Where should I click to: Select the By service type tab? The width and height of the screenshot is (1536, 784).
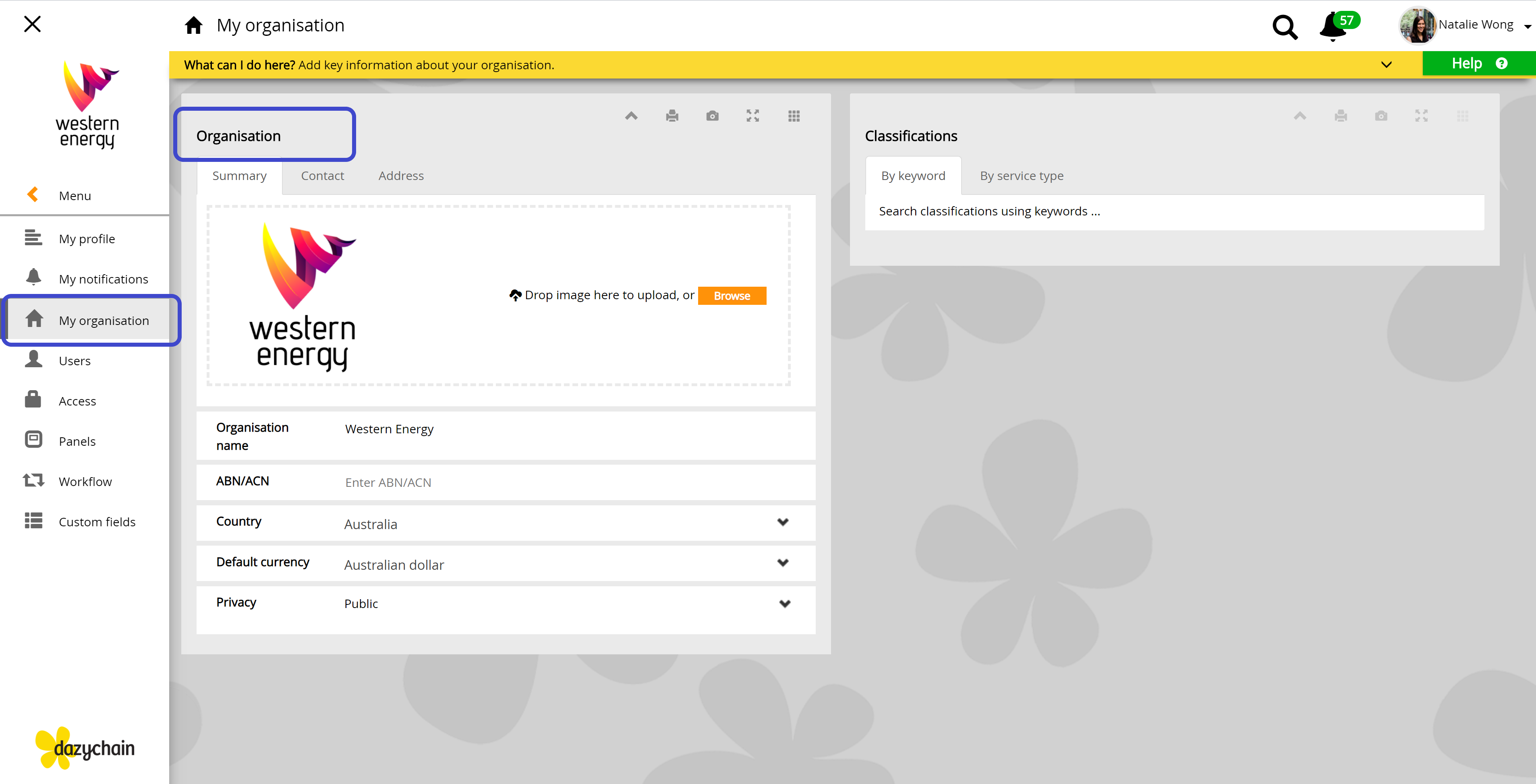click(1022, 176)
